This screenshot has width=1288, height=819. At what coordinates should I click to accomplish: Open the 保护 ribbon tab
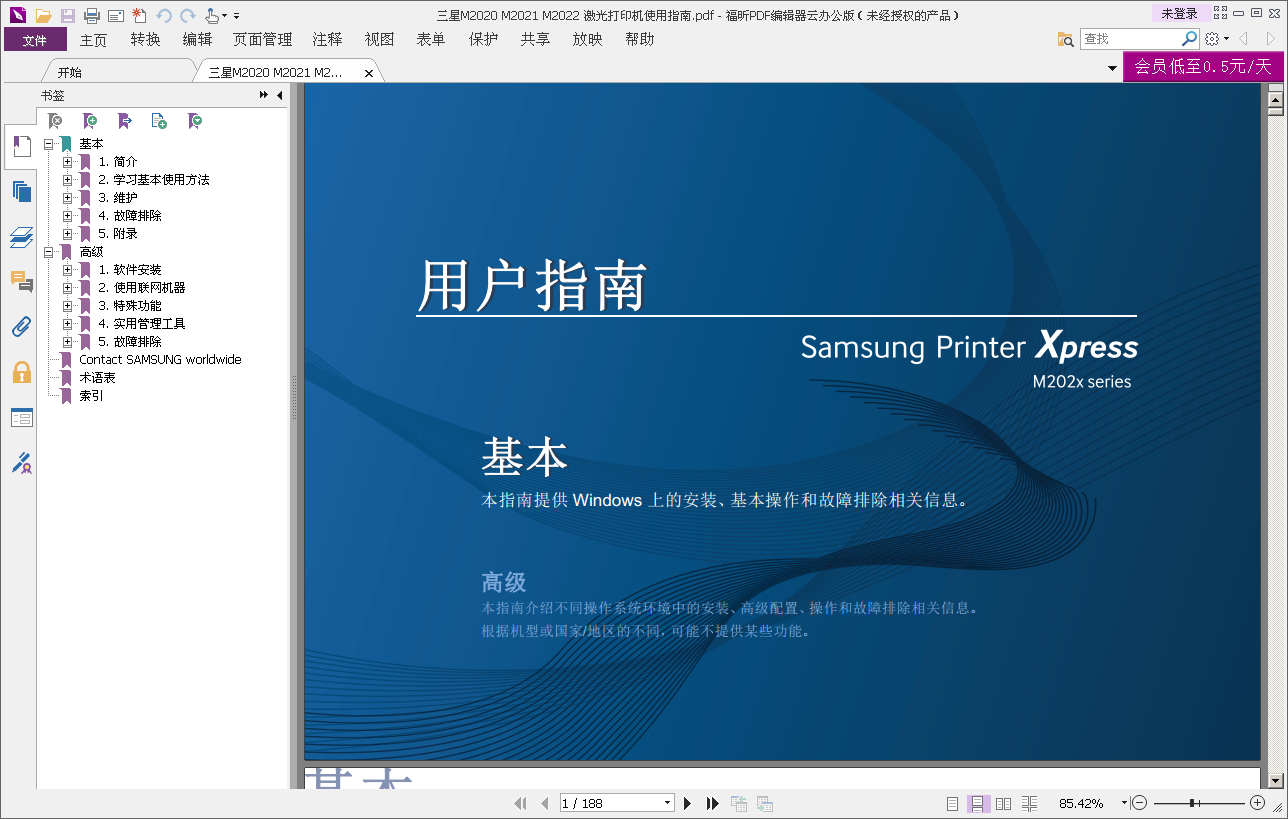(483, 40)
